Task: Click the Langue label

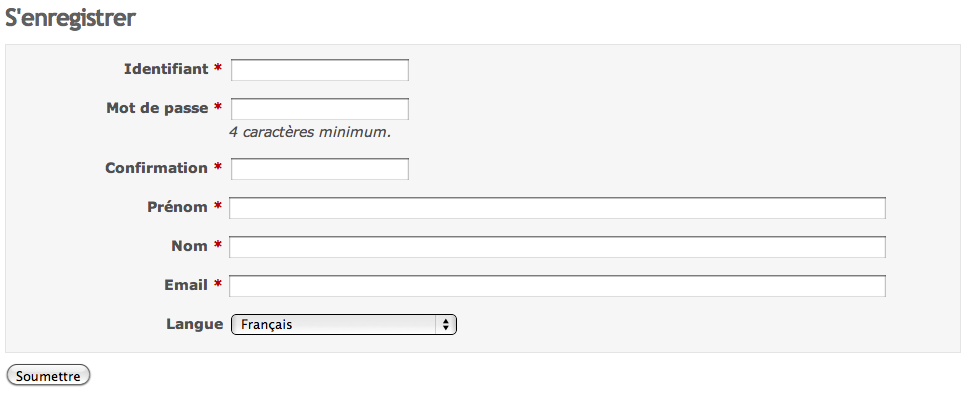Action: point(195,324)
